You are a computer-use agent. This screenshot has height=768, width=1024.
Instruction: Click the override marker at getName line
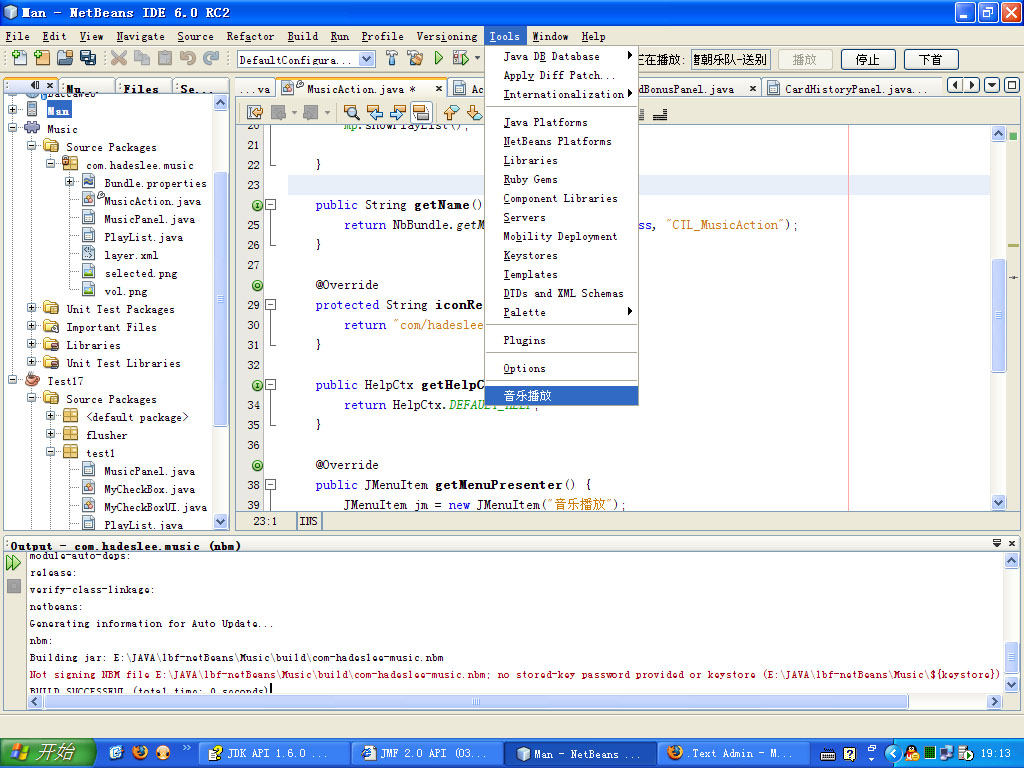(x=257, y=205)
